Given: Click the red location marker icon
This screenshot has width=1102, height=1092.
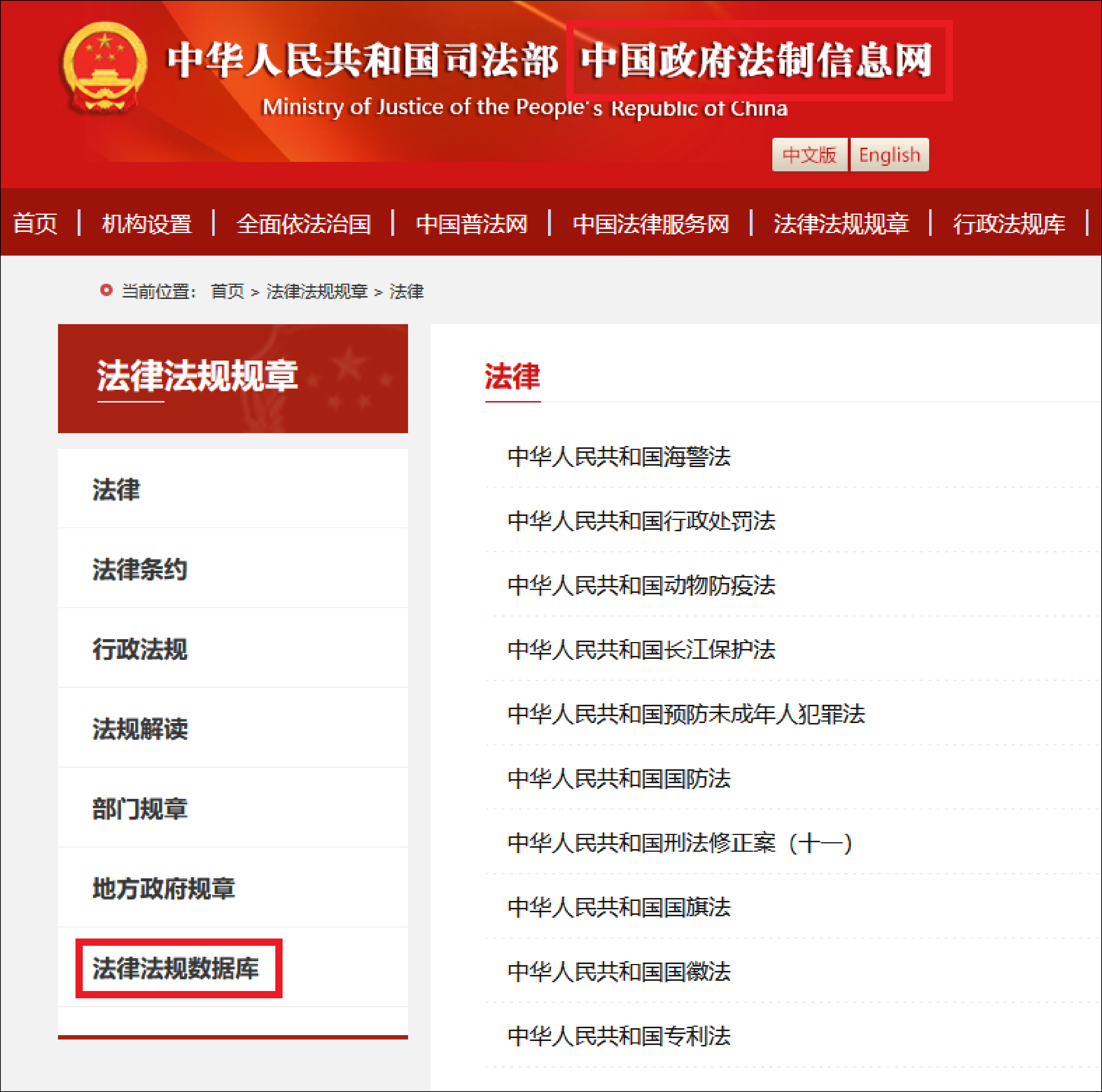Looking at the screenshot, I should (105, 290).
